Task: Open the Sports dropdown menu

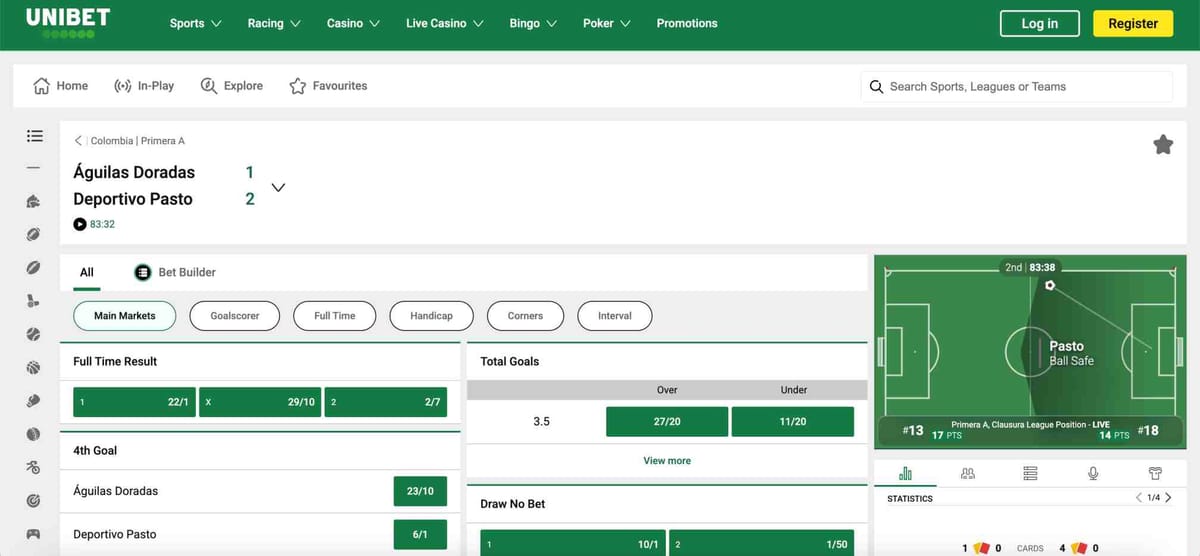Action: (196, 23)
